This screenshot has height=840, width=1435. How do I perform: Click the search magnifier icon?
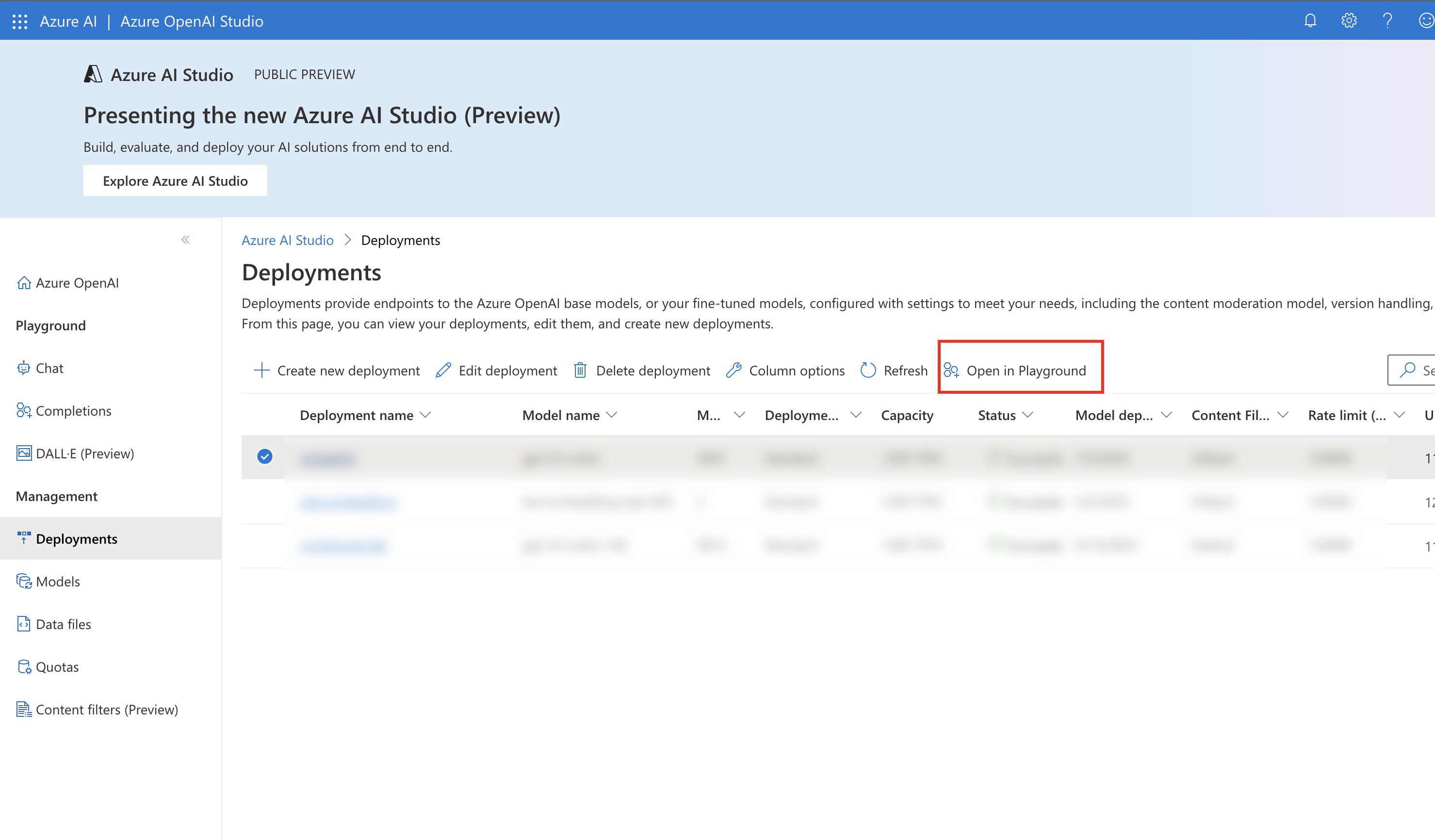coord(1407,370)
